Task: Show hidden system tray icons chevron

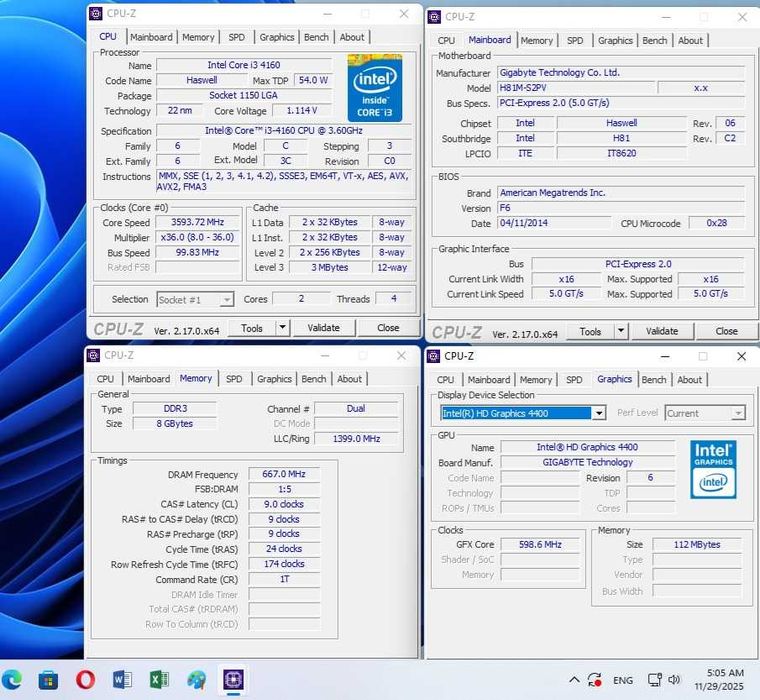Action: 574,680
